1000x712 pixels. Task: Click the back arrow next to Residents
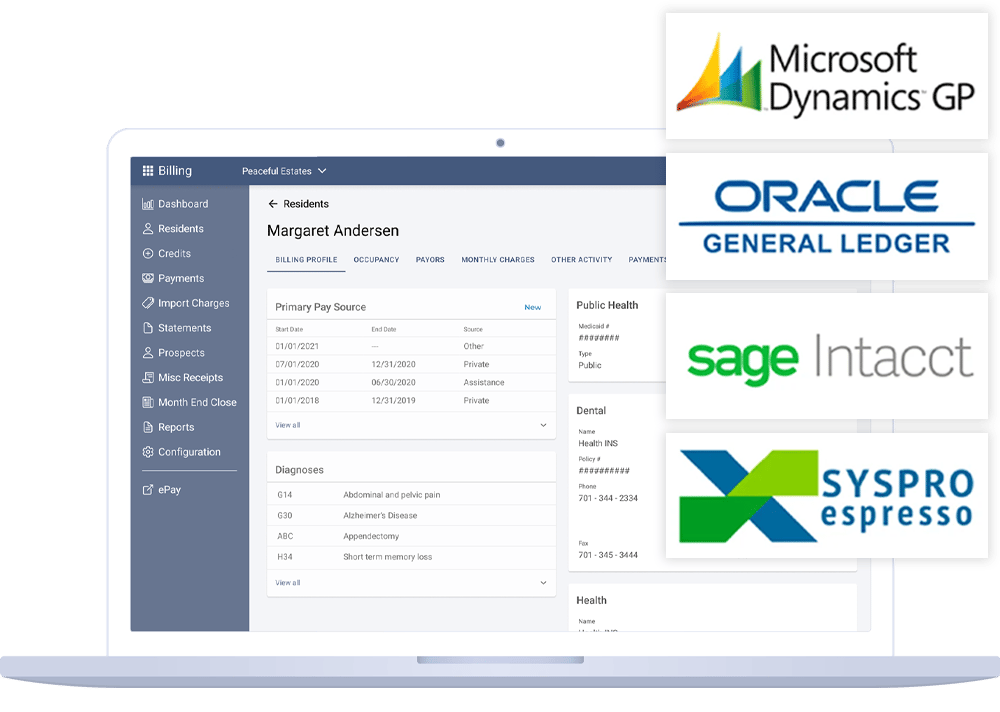273,204
